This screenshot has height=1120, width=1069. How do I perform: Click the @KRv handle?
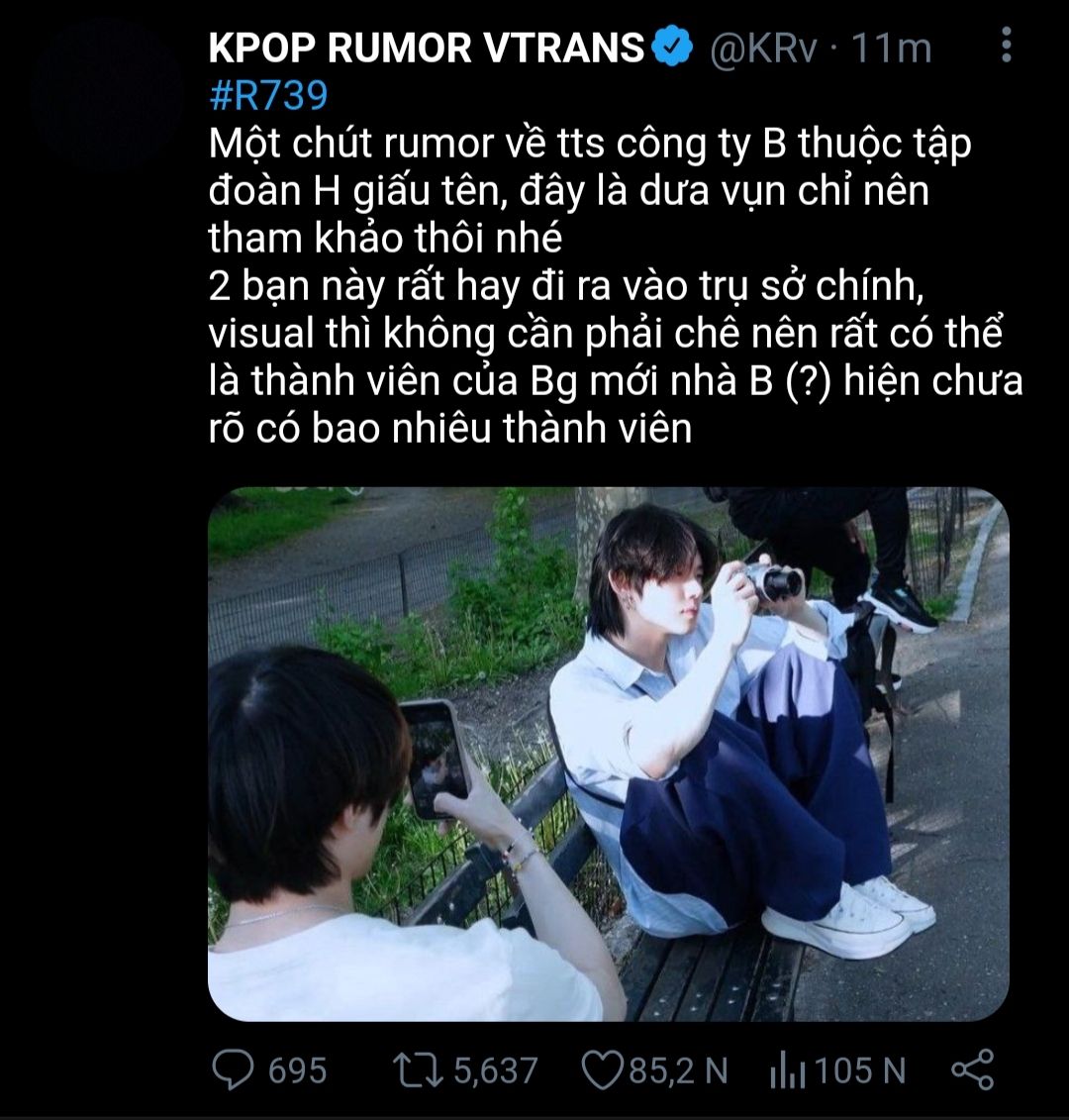tap(763, 48)
